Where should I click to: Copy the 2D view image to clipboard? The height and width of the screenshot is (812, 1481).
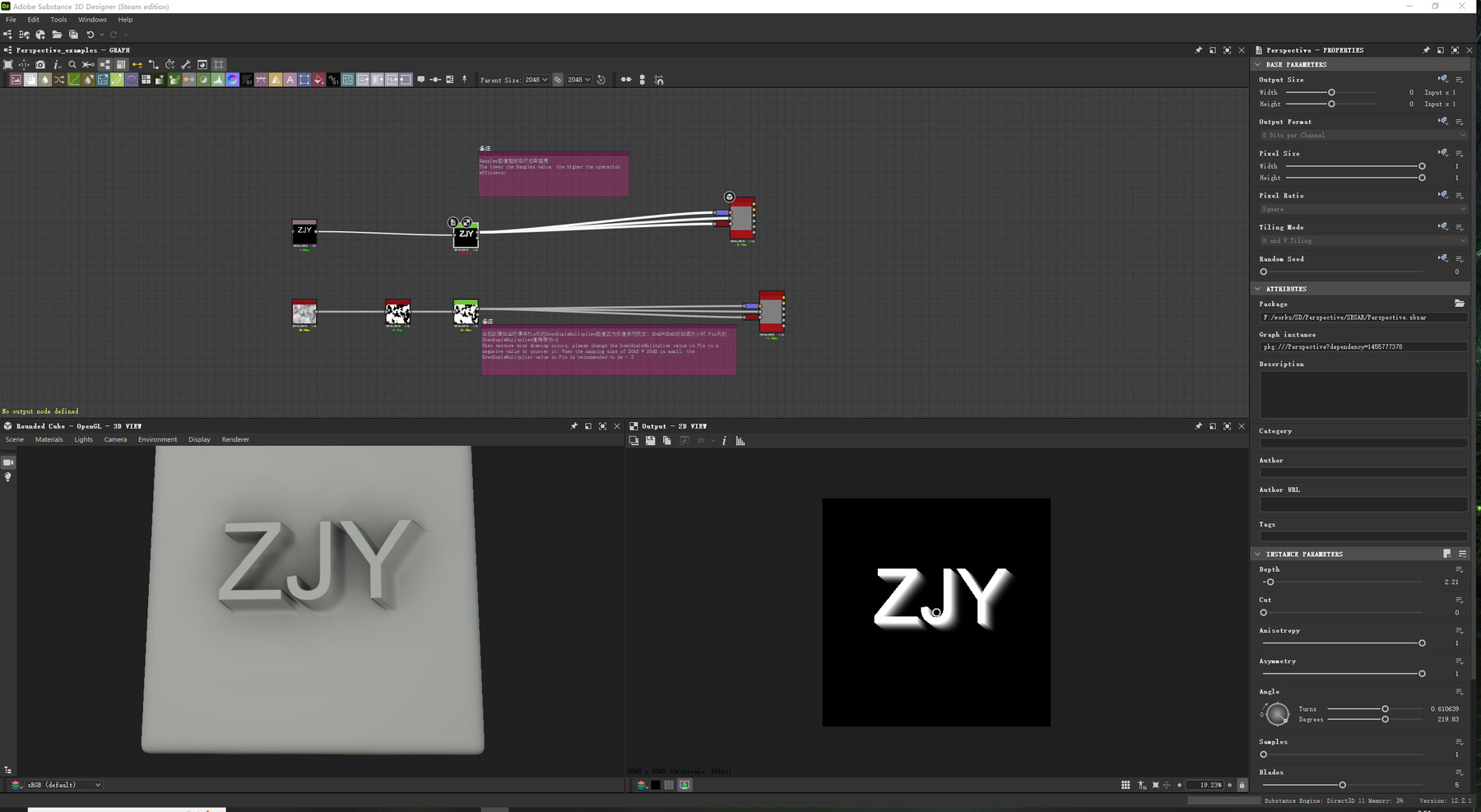[667, 440]
